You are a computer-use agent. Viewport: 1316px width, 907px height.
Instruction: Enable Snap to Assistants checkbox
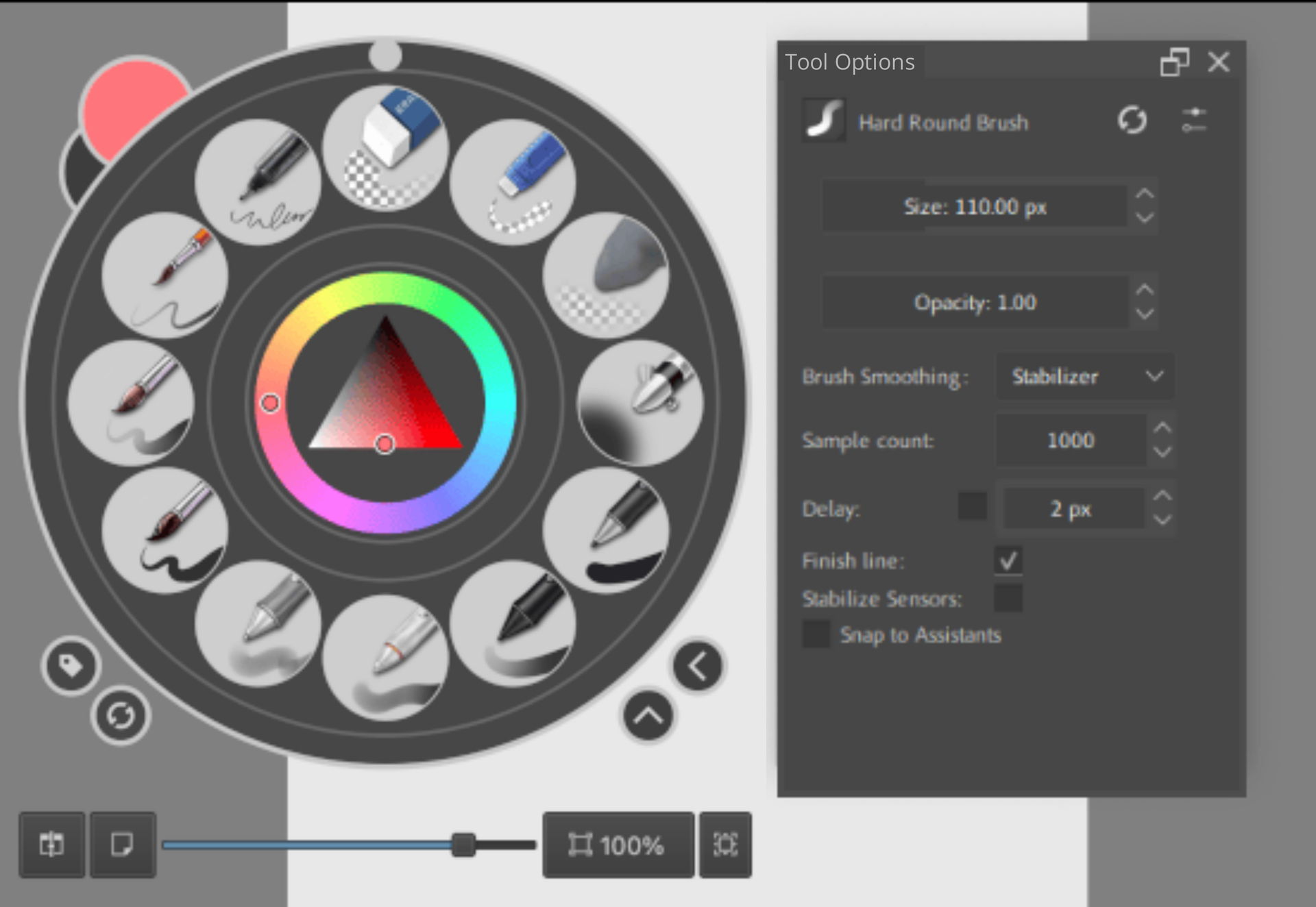point(816,634)
